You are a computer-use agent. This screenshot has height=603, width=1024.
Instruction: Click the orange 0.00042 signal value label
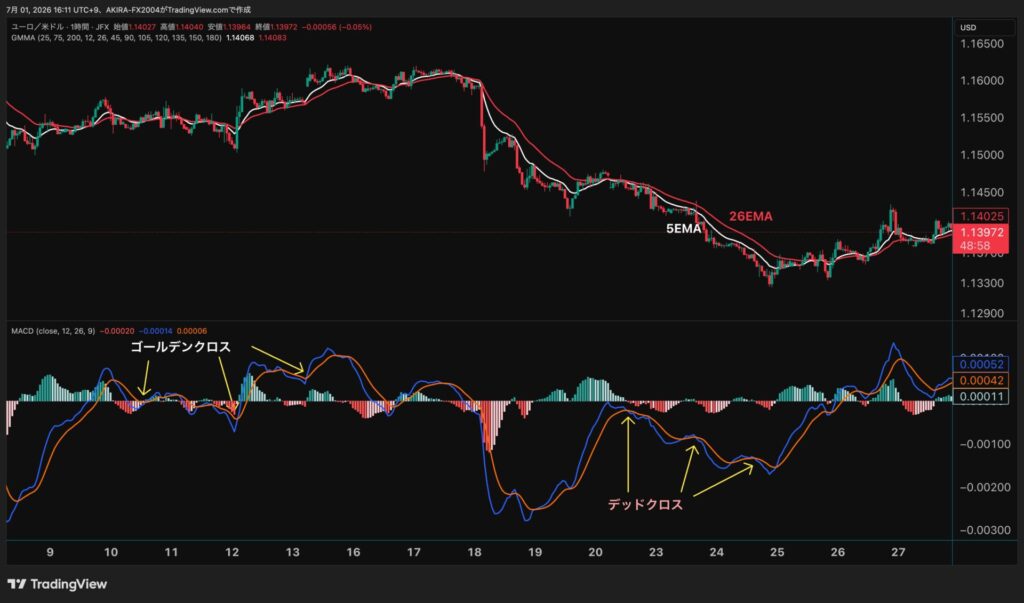tap(981, 380)
